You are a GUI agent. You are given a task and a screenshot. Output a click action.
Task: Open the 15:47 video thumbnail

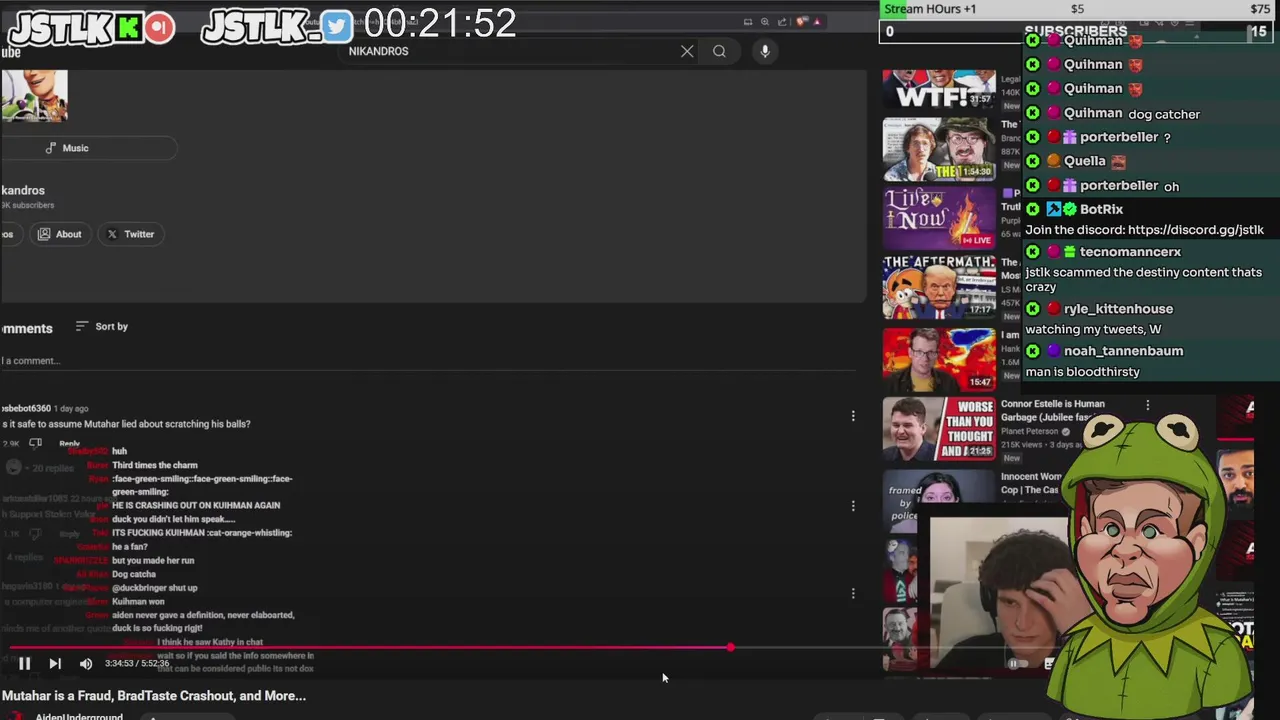939,358
